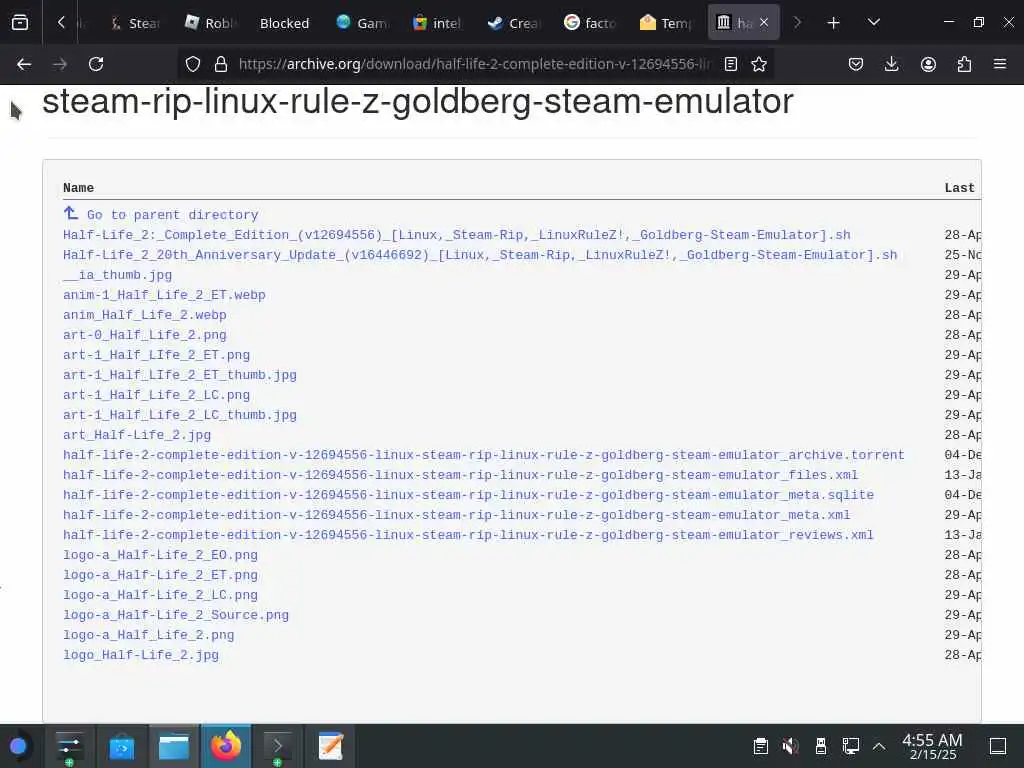Screen dimensions: 1024x768
Task: Click the tab strip scroll-right arrow
Action: pyautogui.click(x=797, y=23)
